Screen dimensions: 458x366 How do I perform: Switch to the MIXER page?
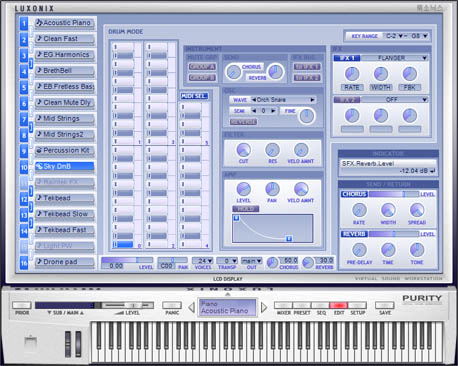(283, 305)
